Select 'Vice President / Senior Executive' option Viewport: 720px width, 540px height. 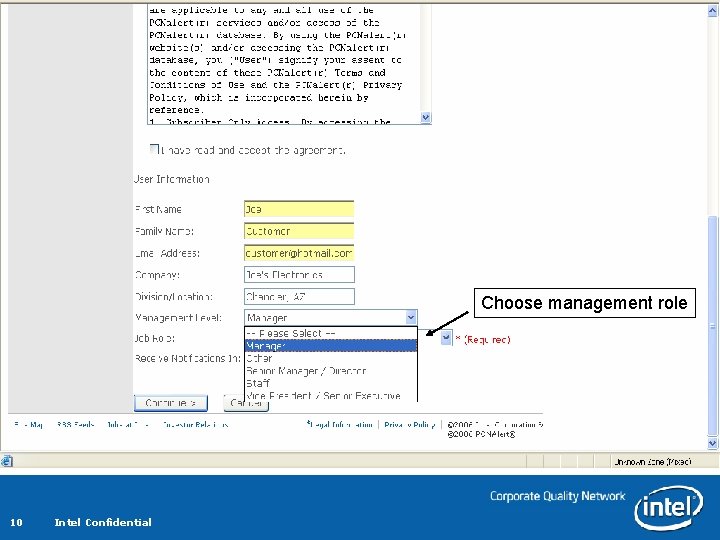[331, 395]
